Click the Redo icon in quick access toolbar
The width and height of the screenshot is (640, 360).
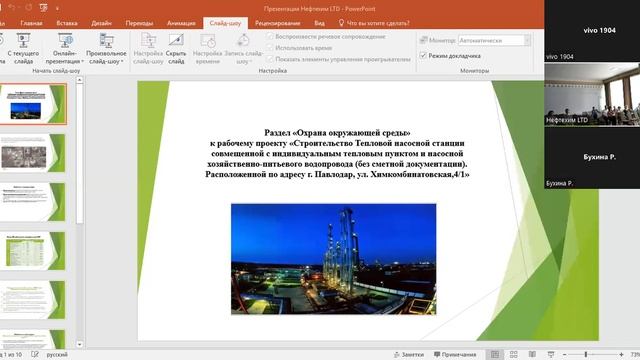click(29, 7)
